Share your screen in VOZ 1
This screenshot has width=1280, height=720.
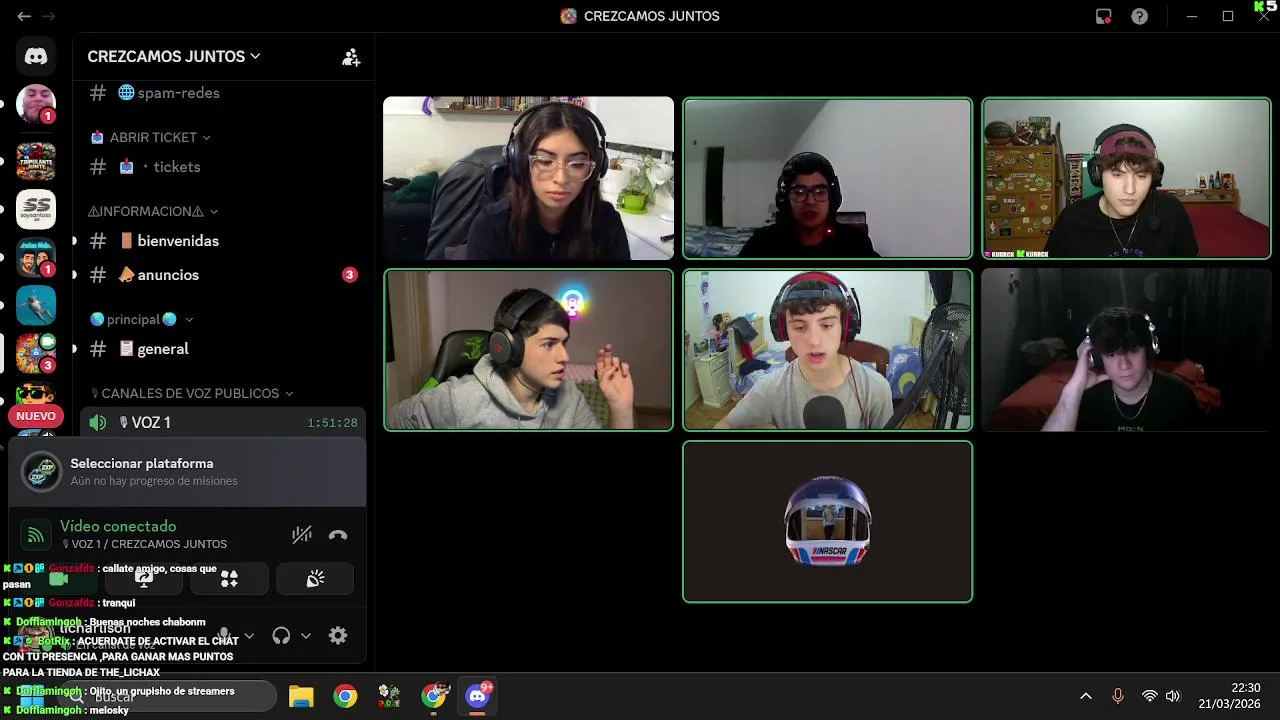pyautogui.click(x=144, y=578)
